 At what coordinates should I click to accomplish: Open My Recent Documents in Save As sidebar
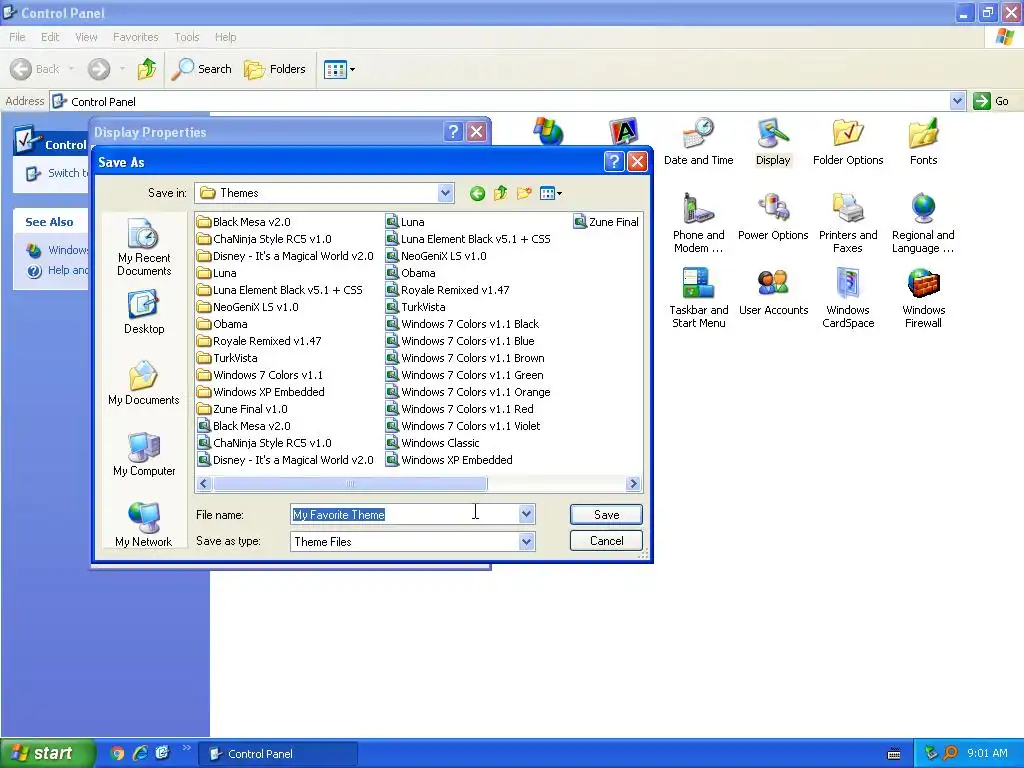point(144,248)
